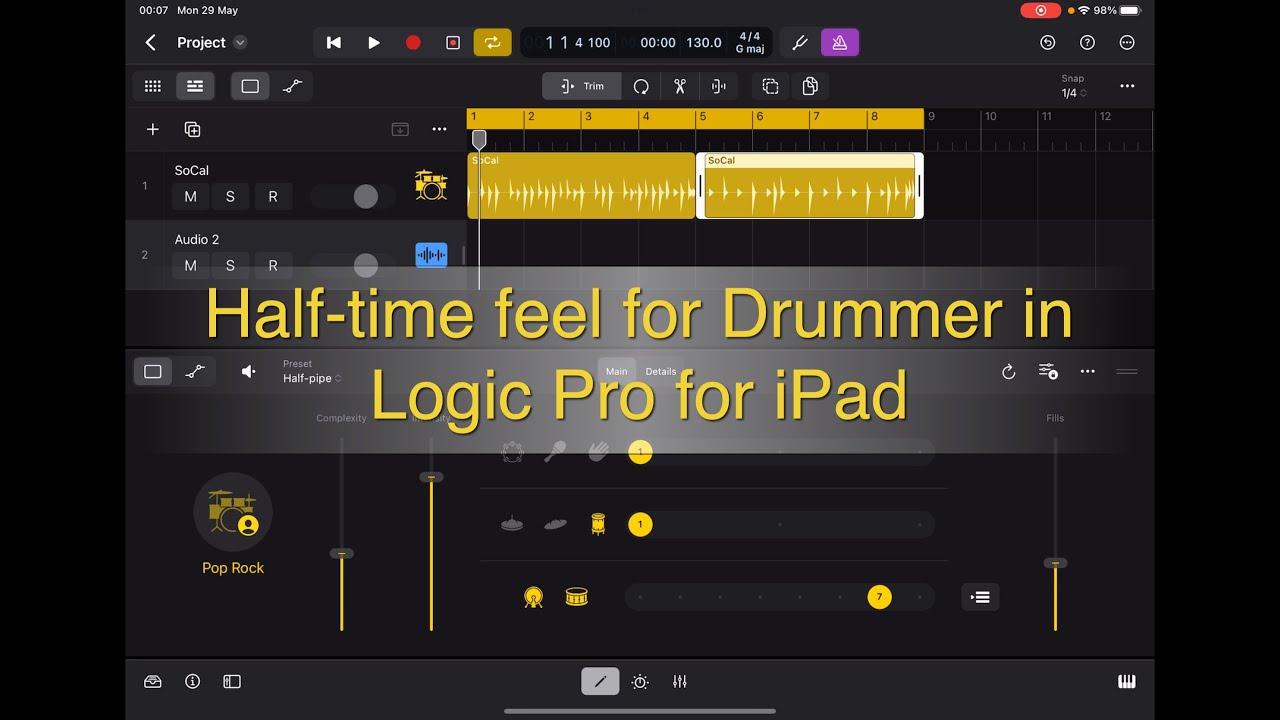Select the Scissors split tool
The height and width of the screenshot is (720, 1280).
click(x=680, y=86)
